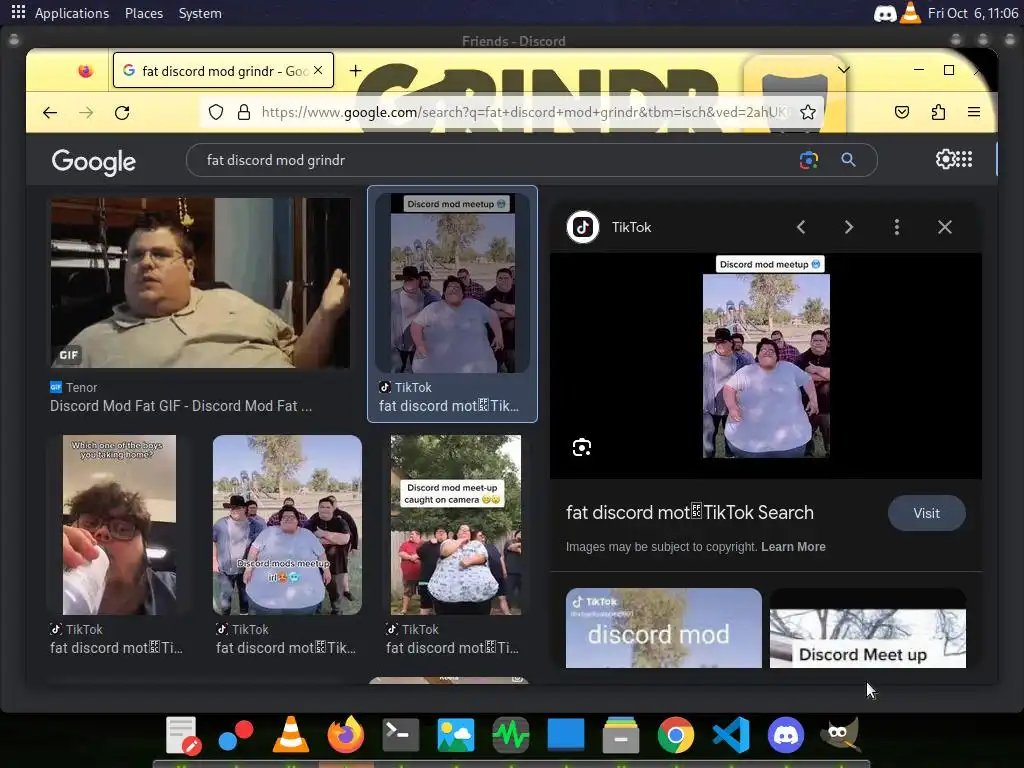Launch VLC media player from dock
Image resolution: width=1024 pixels, height=768 pixels.
tap(291, 734)
